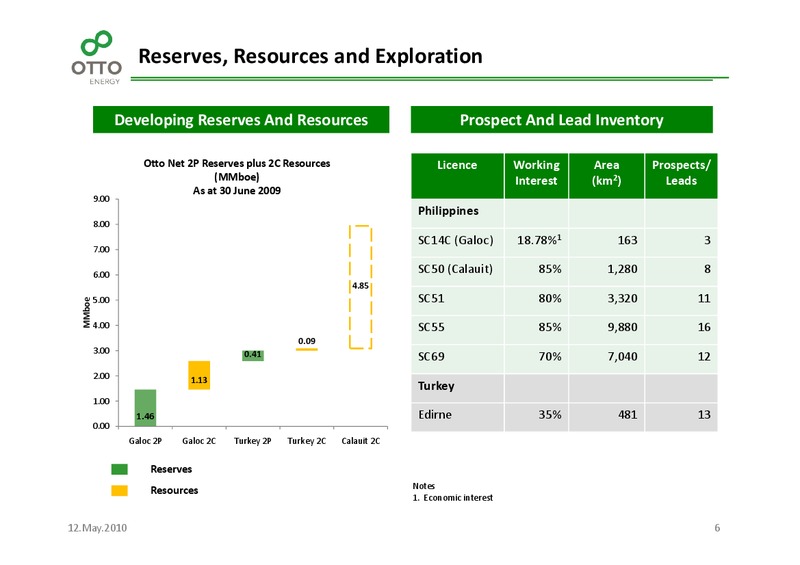Click the 1,280 area cell

tap(607, 271)
